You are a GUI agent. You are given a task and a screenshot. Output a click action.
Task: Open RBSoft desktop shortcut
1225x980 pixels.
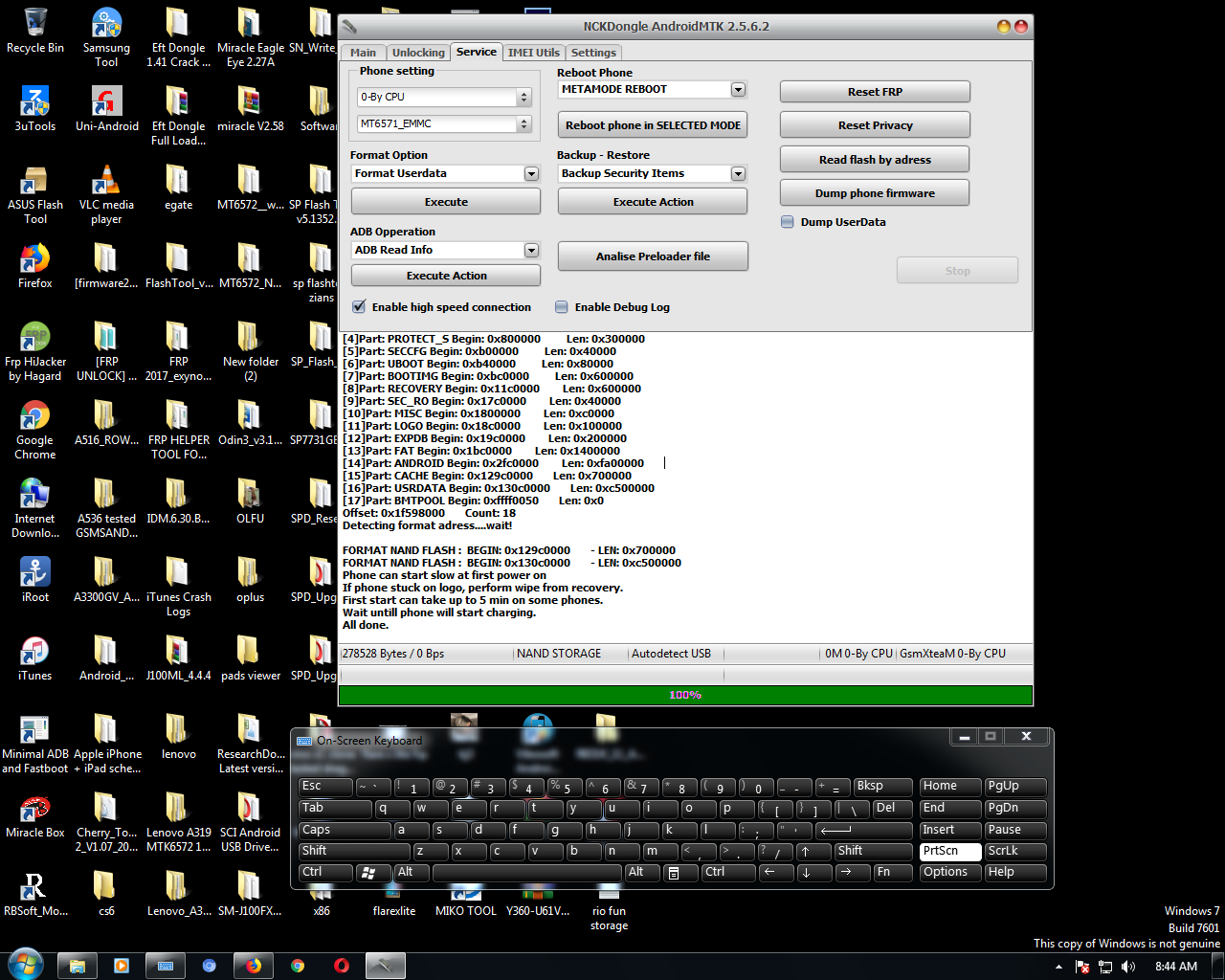click(35, 894)
